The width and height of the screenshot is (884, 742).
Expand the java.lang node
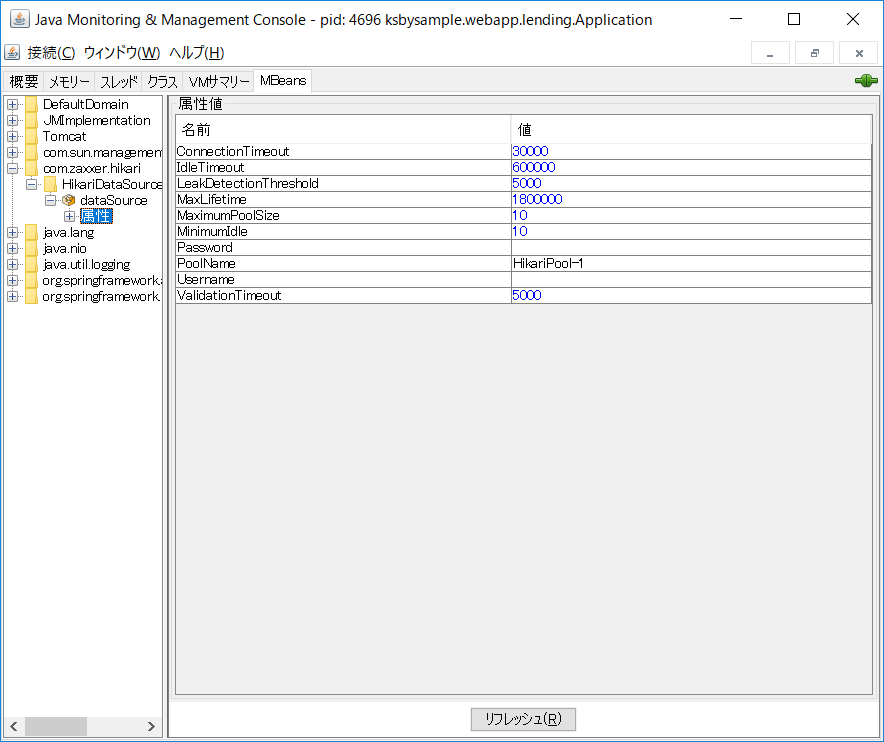click(12, 232)
